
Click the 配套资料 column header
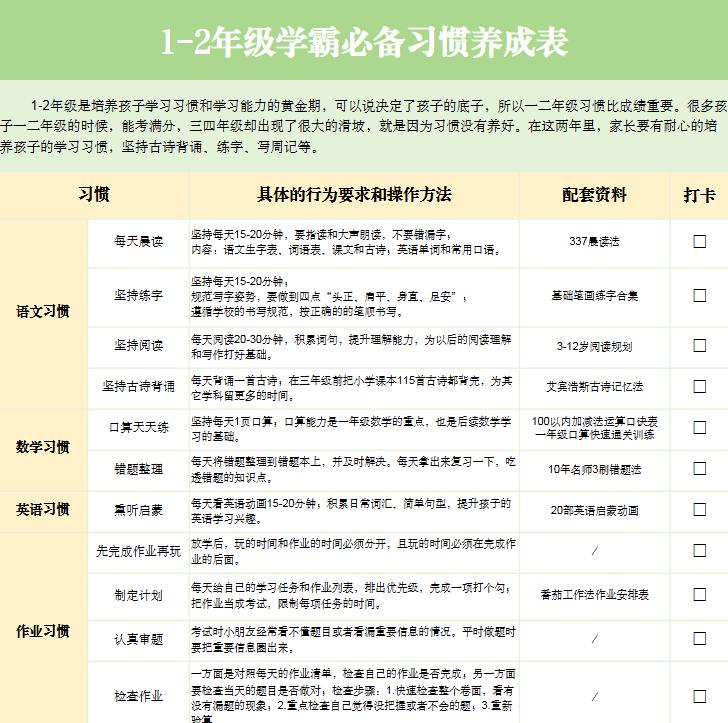tap(594, 195)
